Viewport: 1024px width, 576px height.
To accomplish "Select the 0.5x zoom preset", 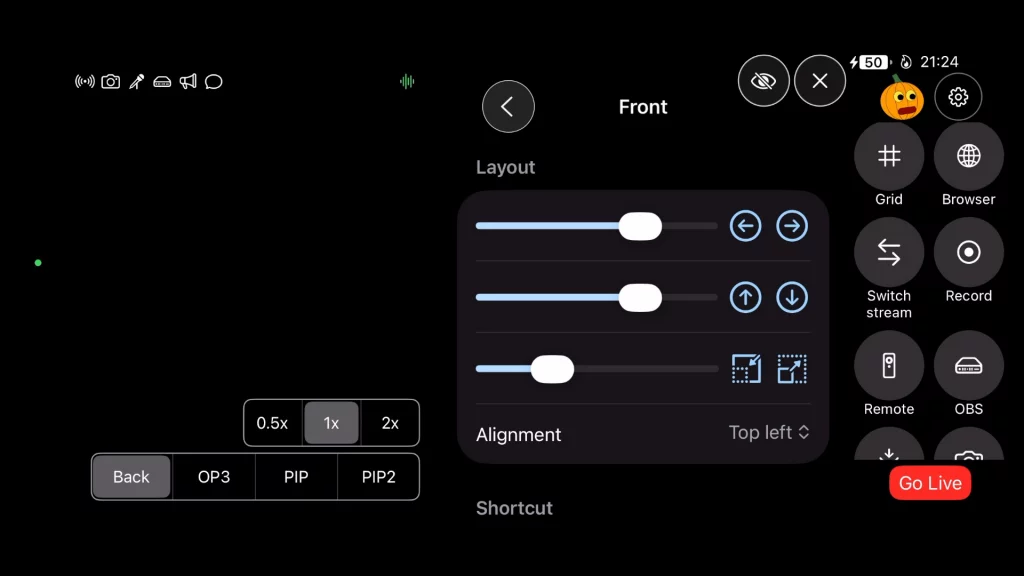I will [272, 423].
